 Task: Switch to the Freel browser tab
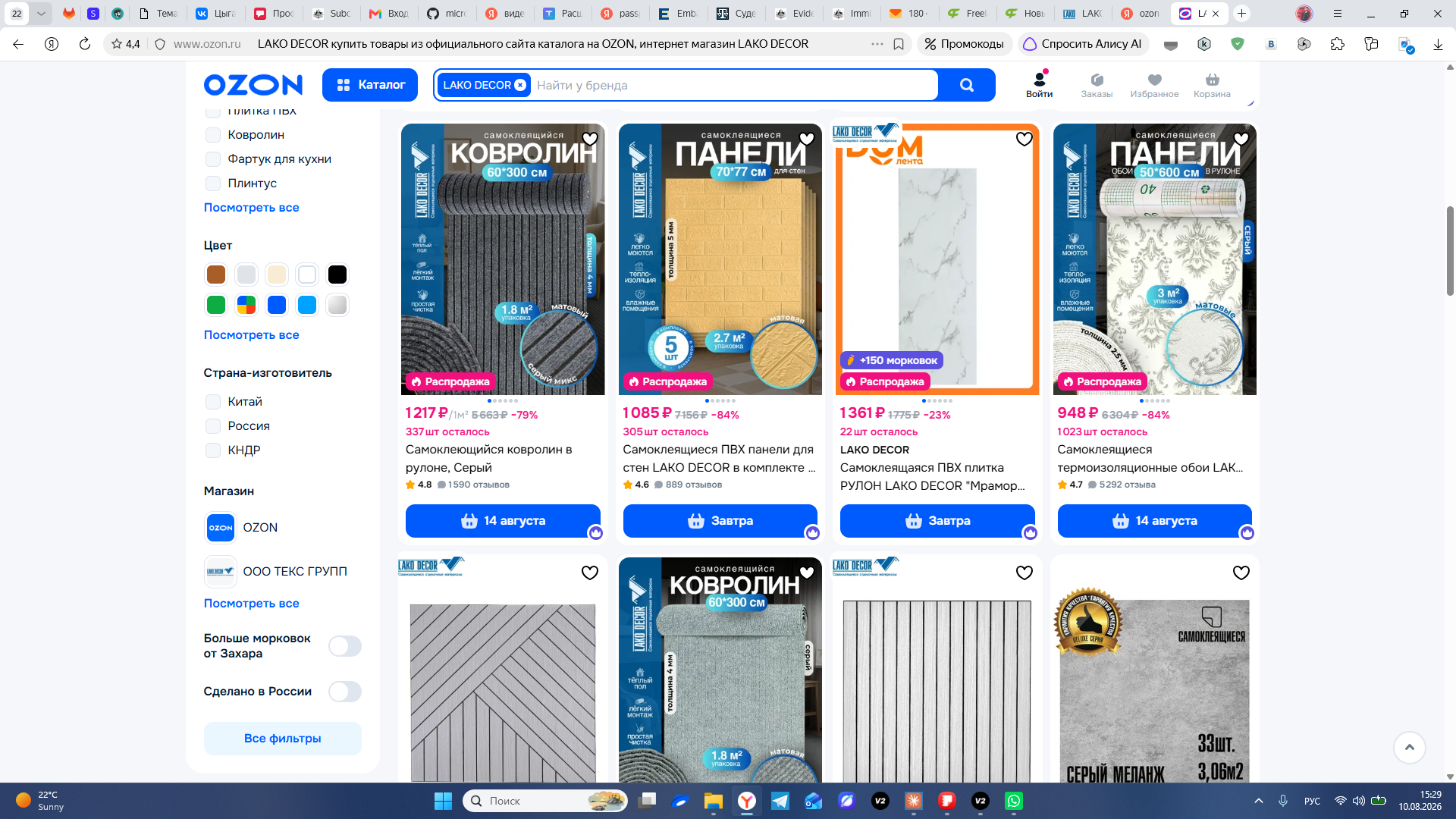coord(967,13)
